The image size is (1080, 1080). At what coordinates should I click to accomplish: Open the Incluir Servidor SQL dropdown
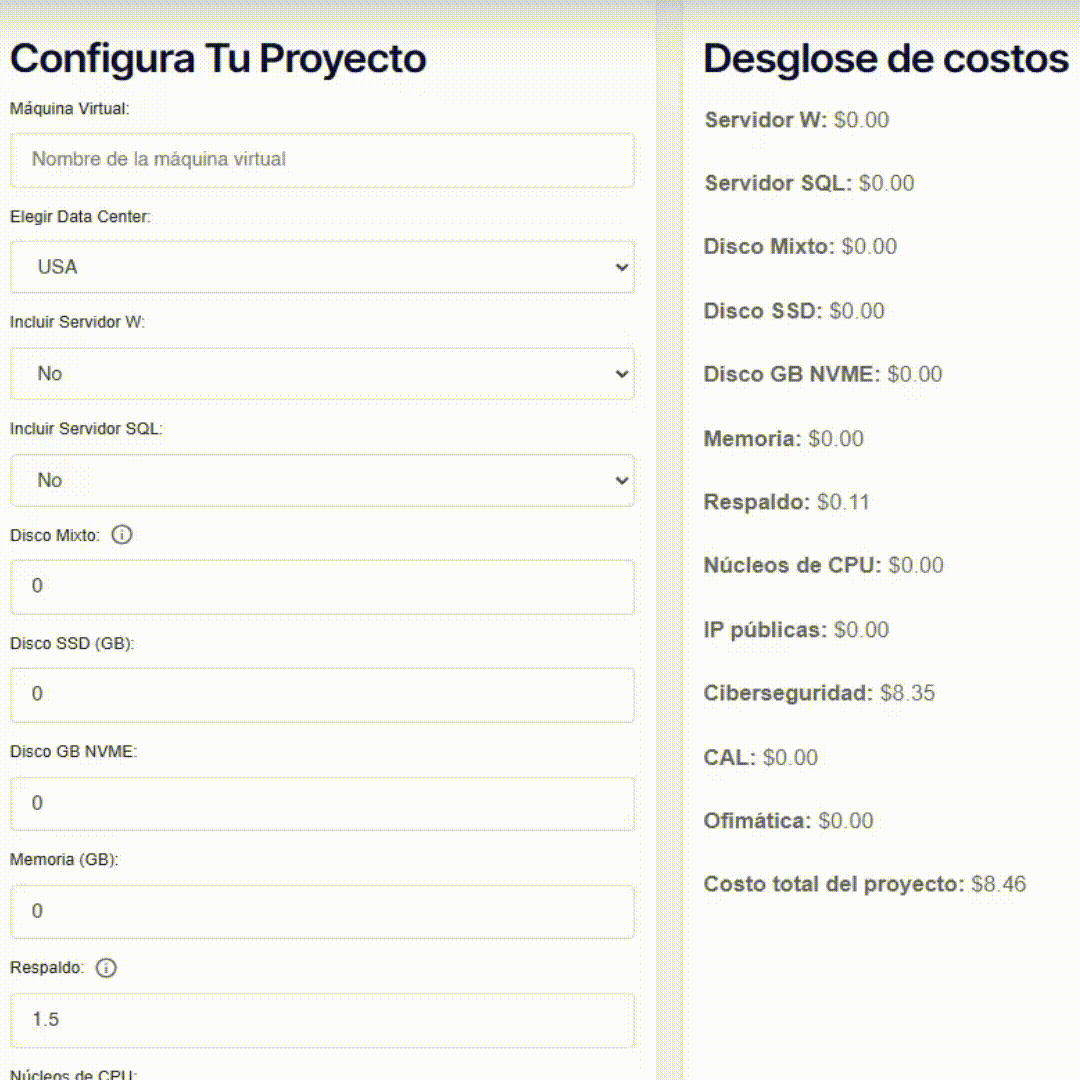[x=322, y=481]
